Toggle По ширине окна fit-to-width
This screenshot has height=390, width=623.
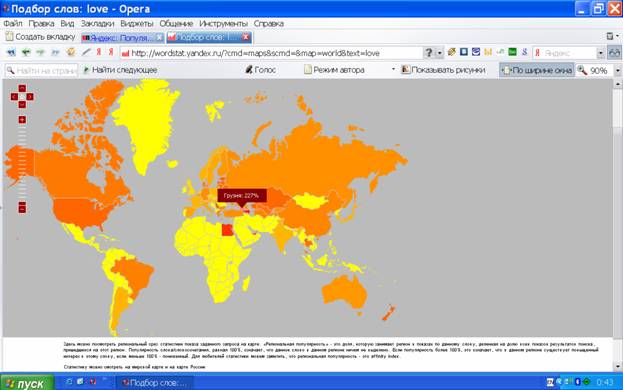[537, 70]
